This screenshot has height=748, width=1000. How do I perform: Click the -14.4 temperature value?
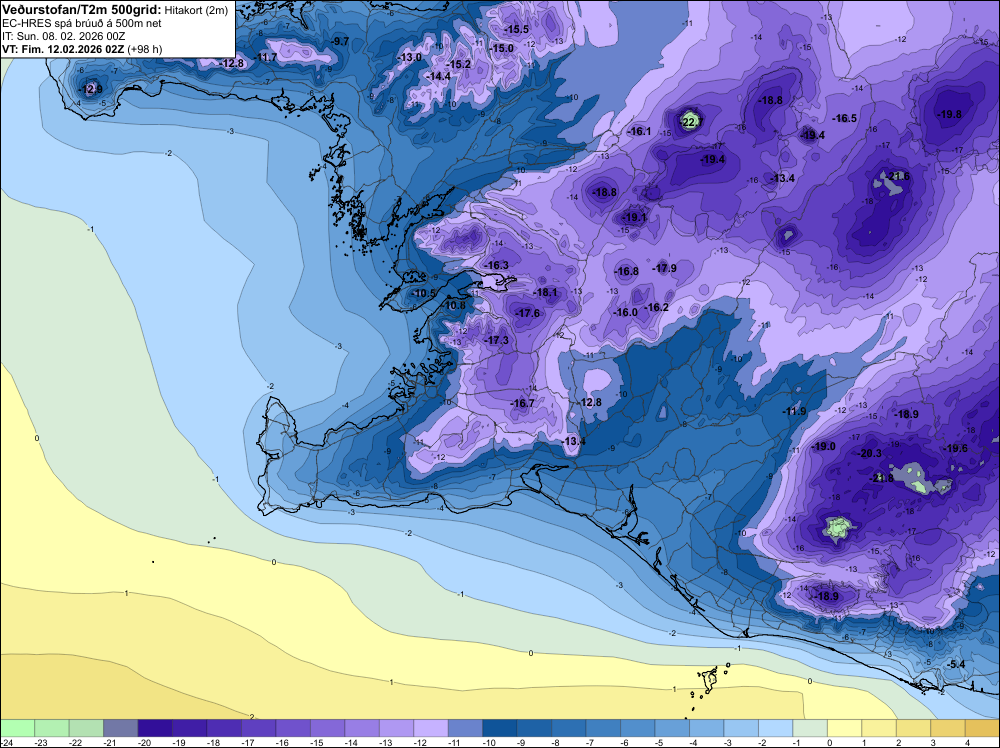438,77
